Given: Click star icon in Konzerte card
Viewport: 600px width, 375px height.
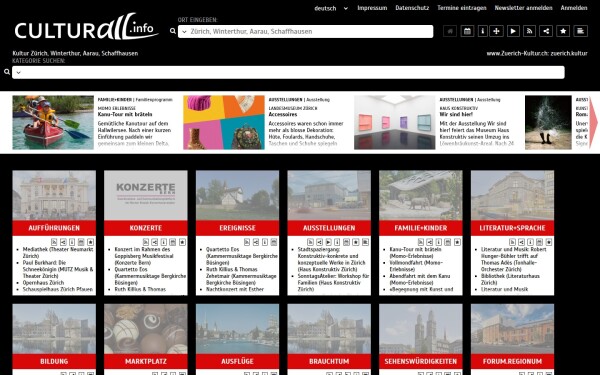Looking at the screenshot, I should (182, 242).
